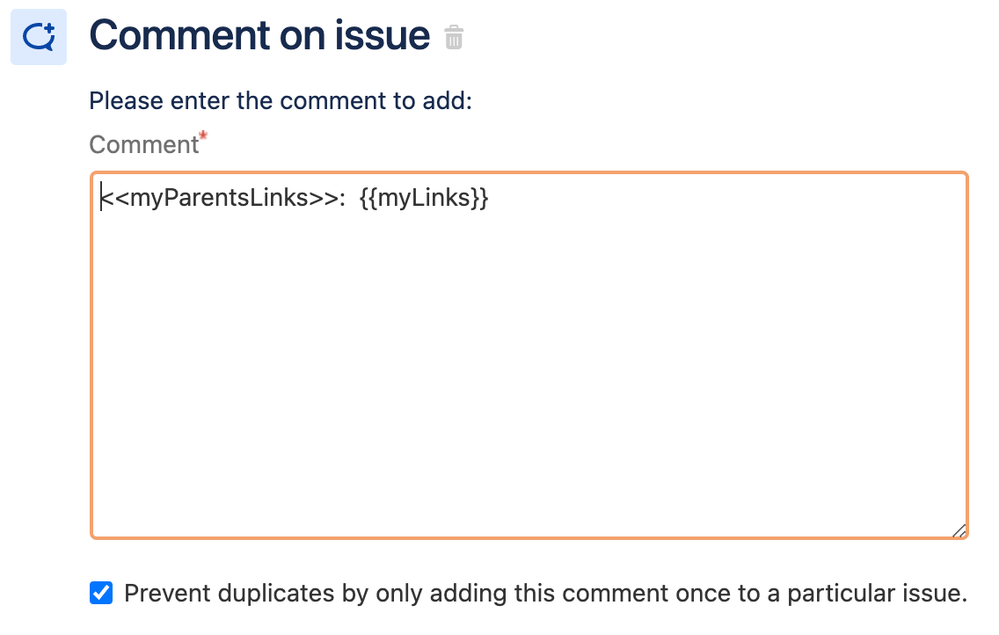Click the red required asterisk
The width and height of the screenshot is (999, 635).
(x=203, y=136)
